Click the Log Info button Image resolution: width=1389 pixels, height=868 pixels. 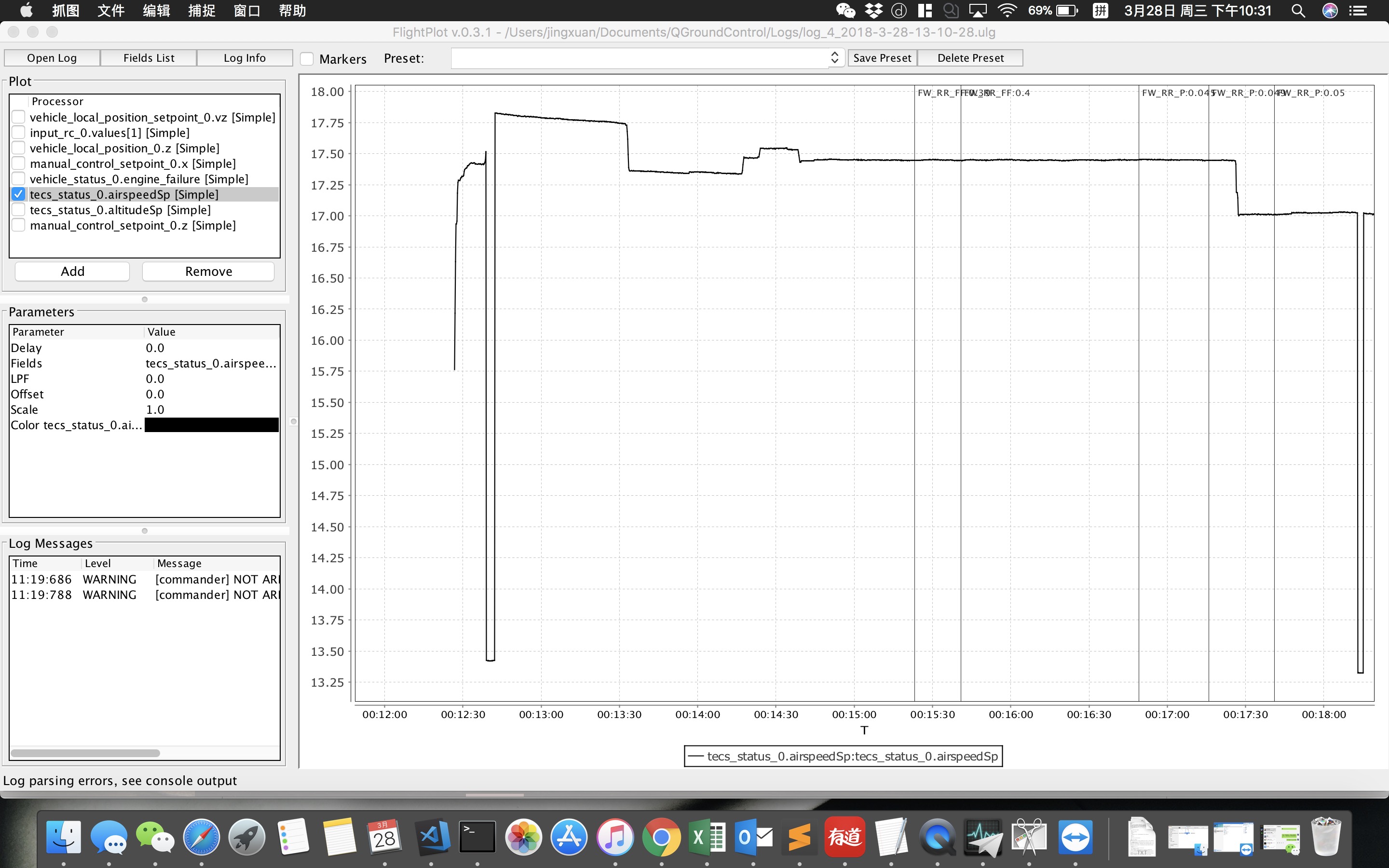[x=245, y=58]
